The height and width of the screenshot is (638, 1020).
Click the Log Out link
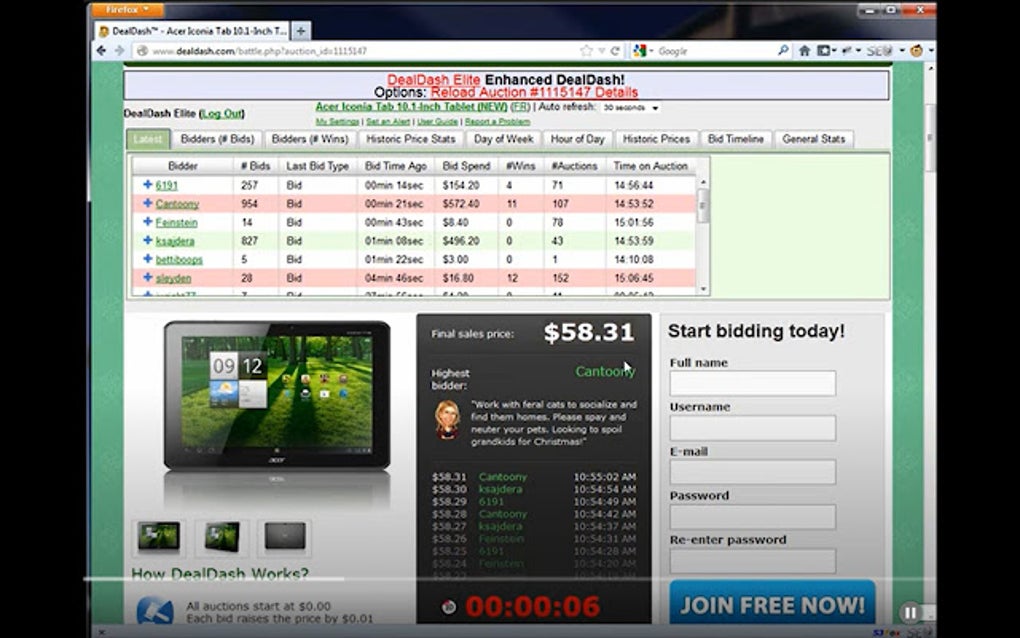click(x=222, y=114)
